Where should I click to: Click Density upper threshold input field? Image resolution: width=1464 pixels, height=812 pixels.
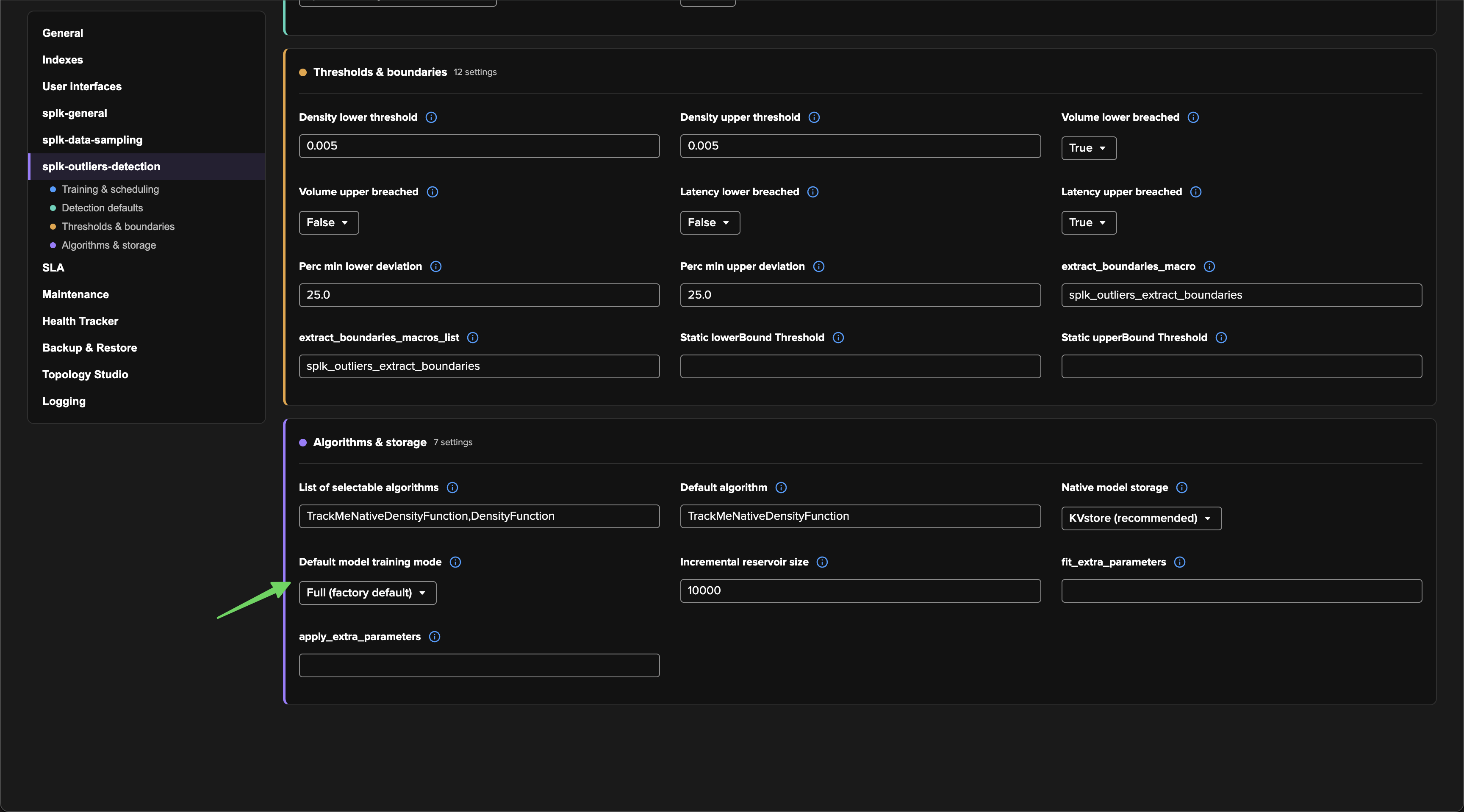coord(860,146)
